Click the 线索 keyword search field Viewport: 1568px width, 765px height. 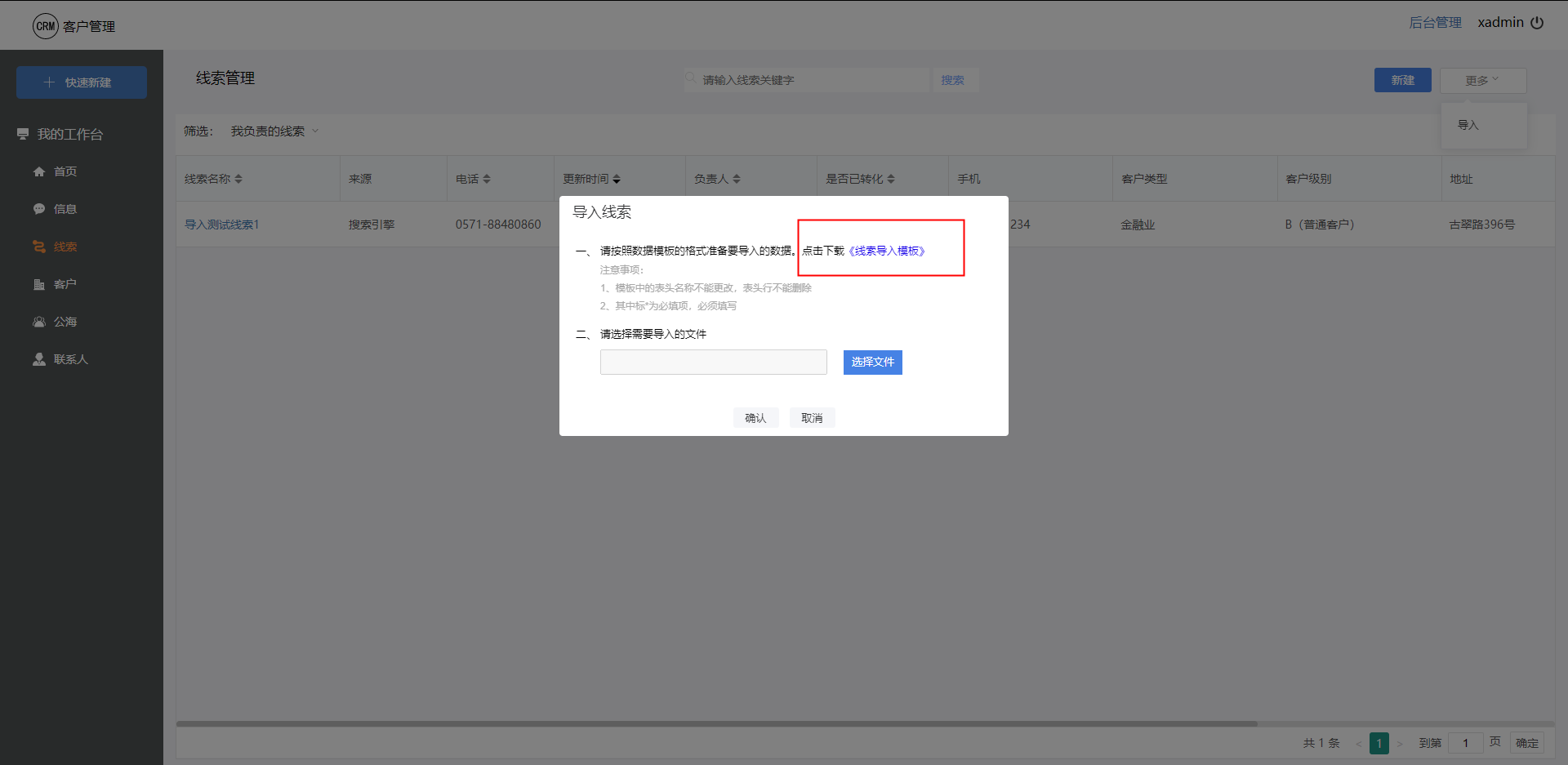tap(807, 80)
